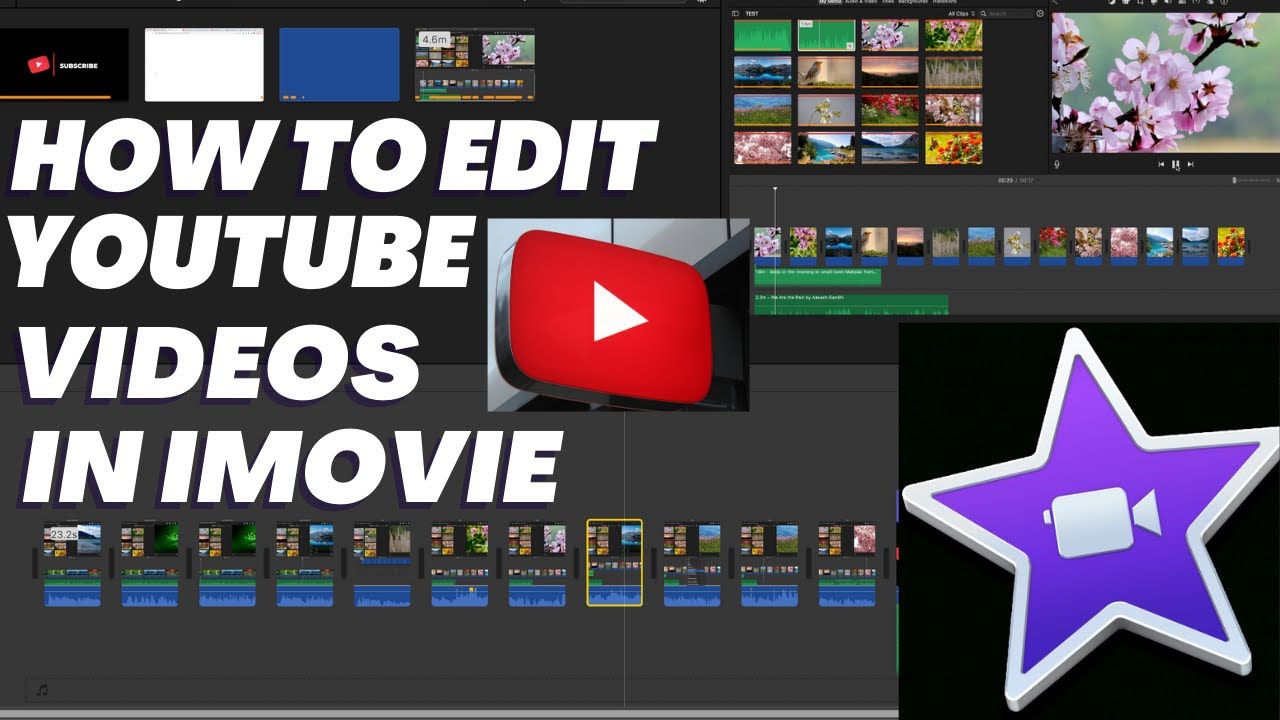
Task: Open the solid blue project thumbnail
Action: pyautogui.click(x=339, y=64)
